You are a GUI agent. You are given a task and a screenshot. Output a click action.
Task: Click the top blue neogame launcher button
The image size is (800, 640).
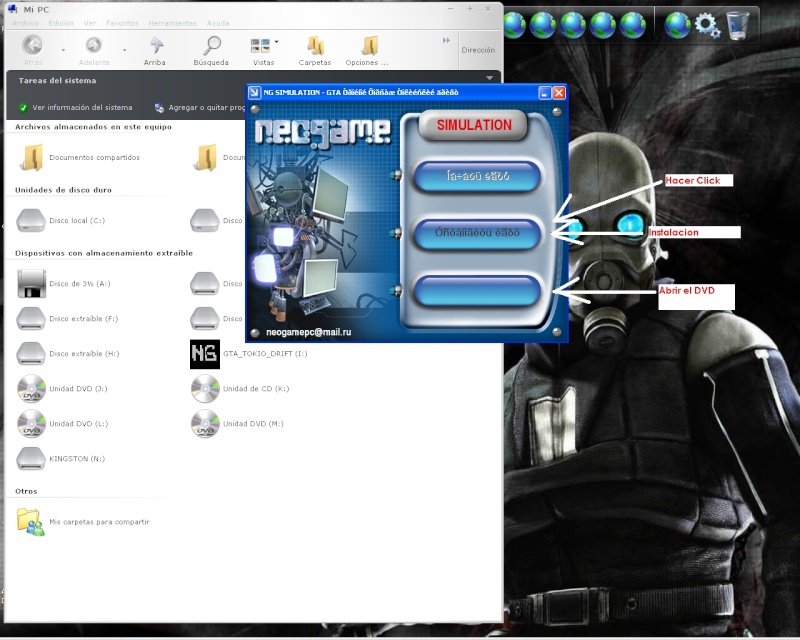(477, 177)
